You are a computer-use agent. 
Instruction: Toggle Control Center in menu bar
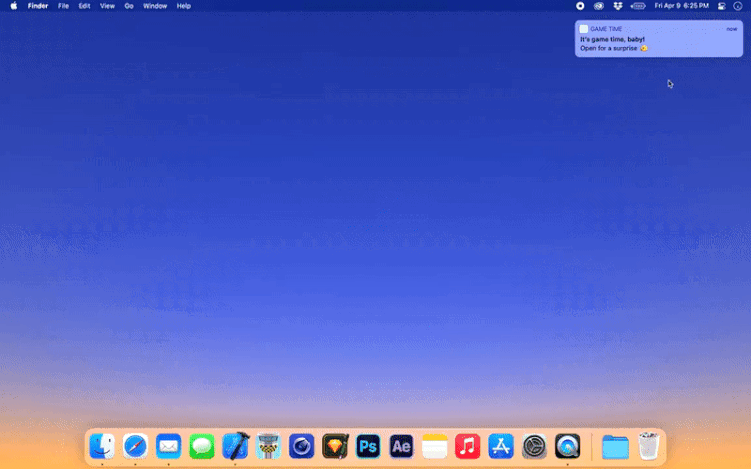coord(721,6)
